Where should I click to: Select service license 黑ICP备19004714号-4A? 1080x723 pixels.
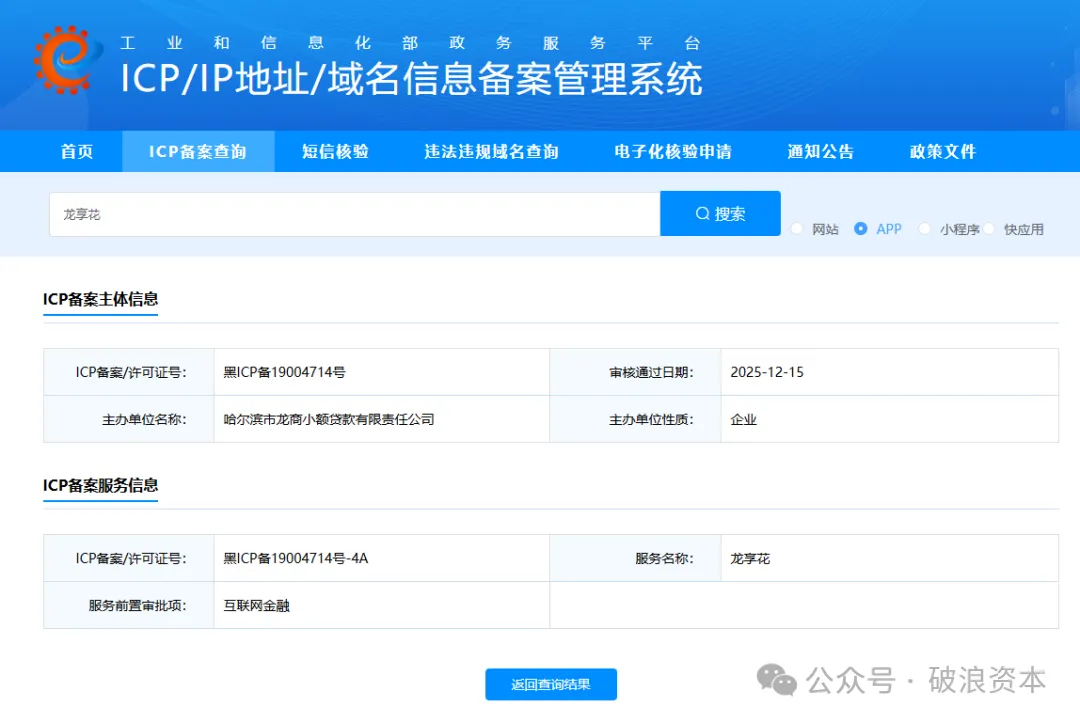(296, 558)
